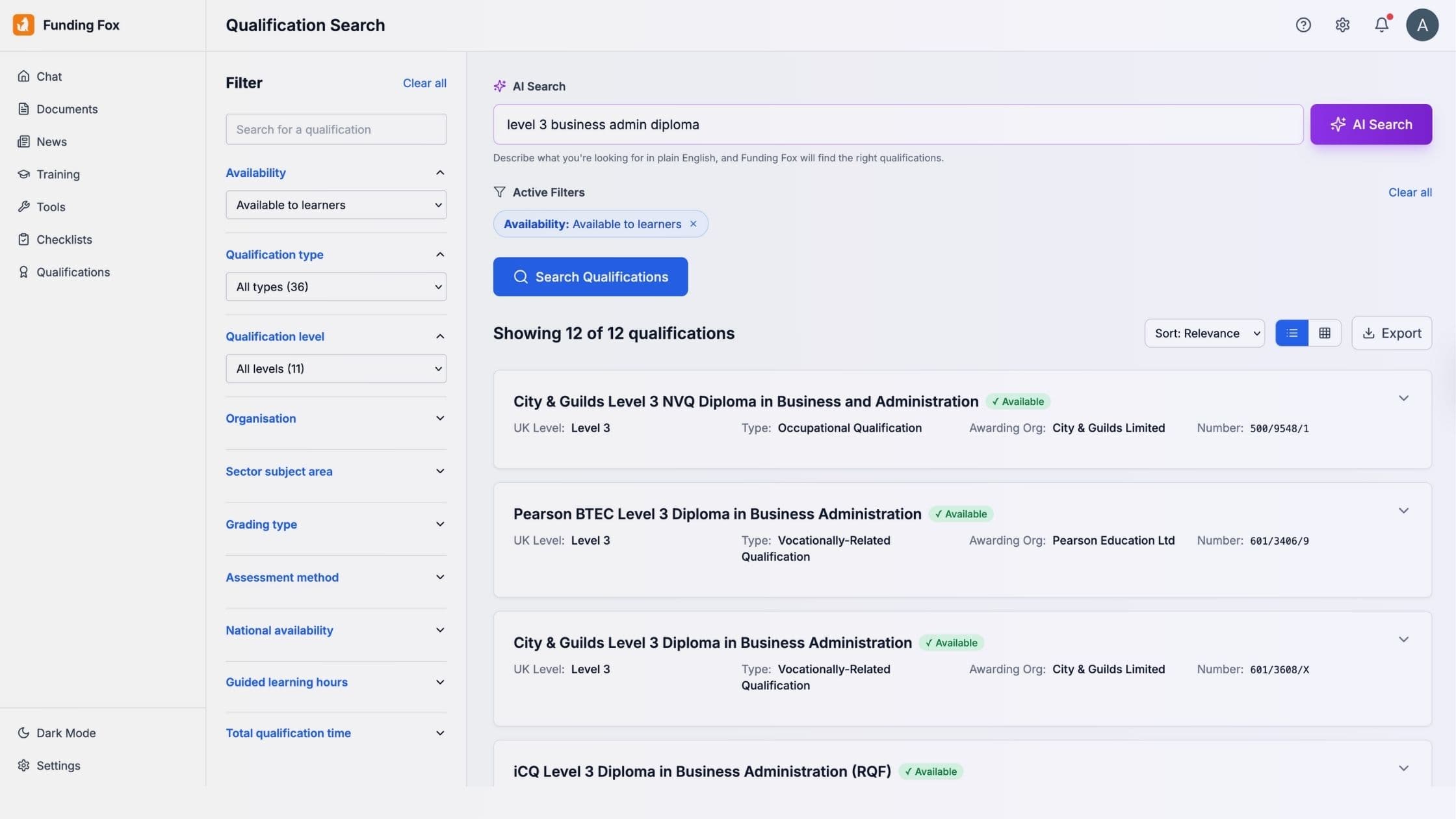Viewport: 1456px width, 819px height.
Task: Click the AI search text input
Action: coord(898,124)
